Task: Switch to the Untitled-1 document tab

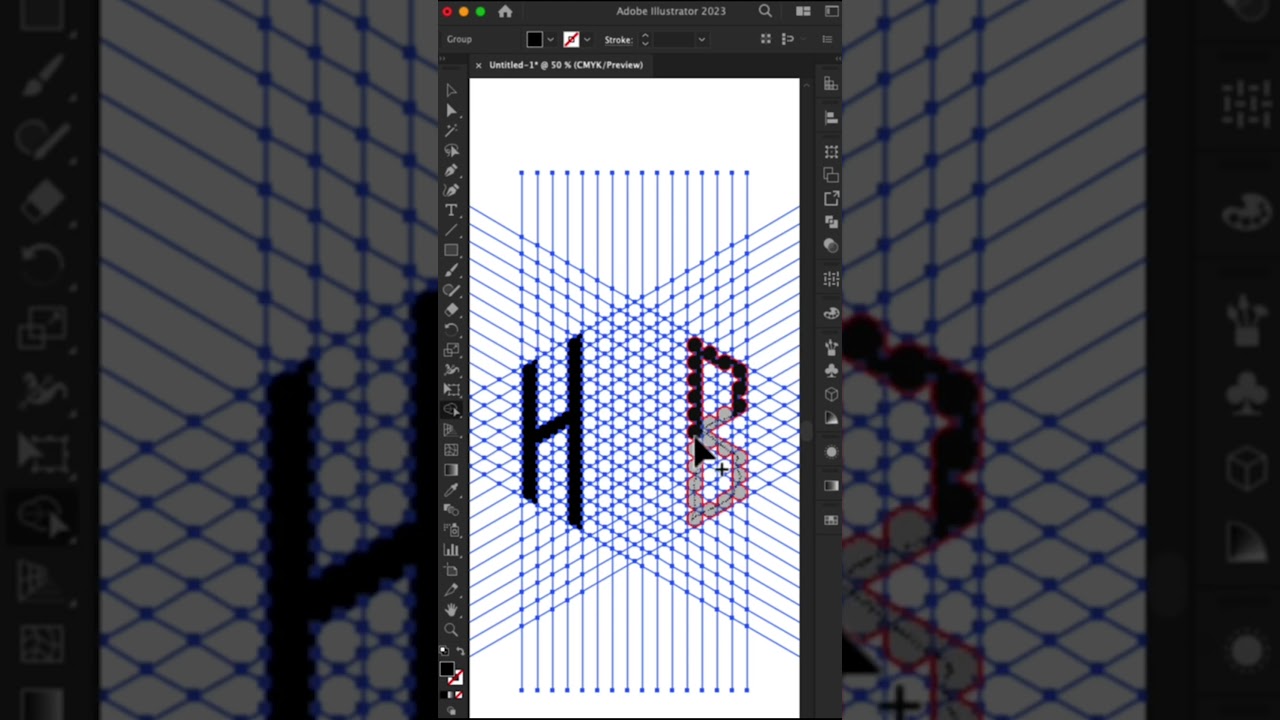Action: (x=566, y=65)
